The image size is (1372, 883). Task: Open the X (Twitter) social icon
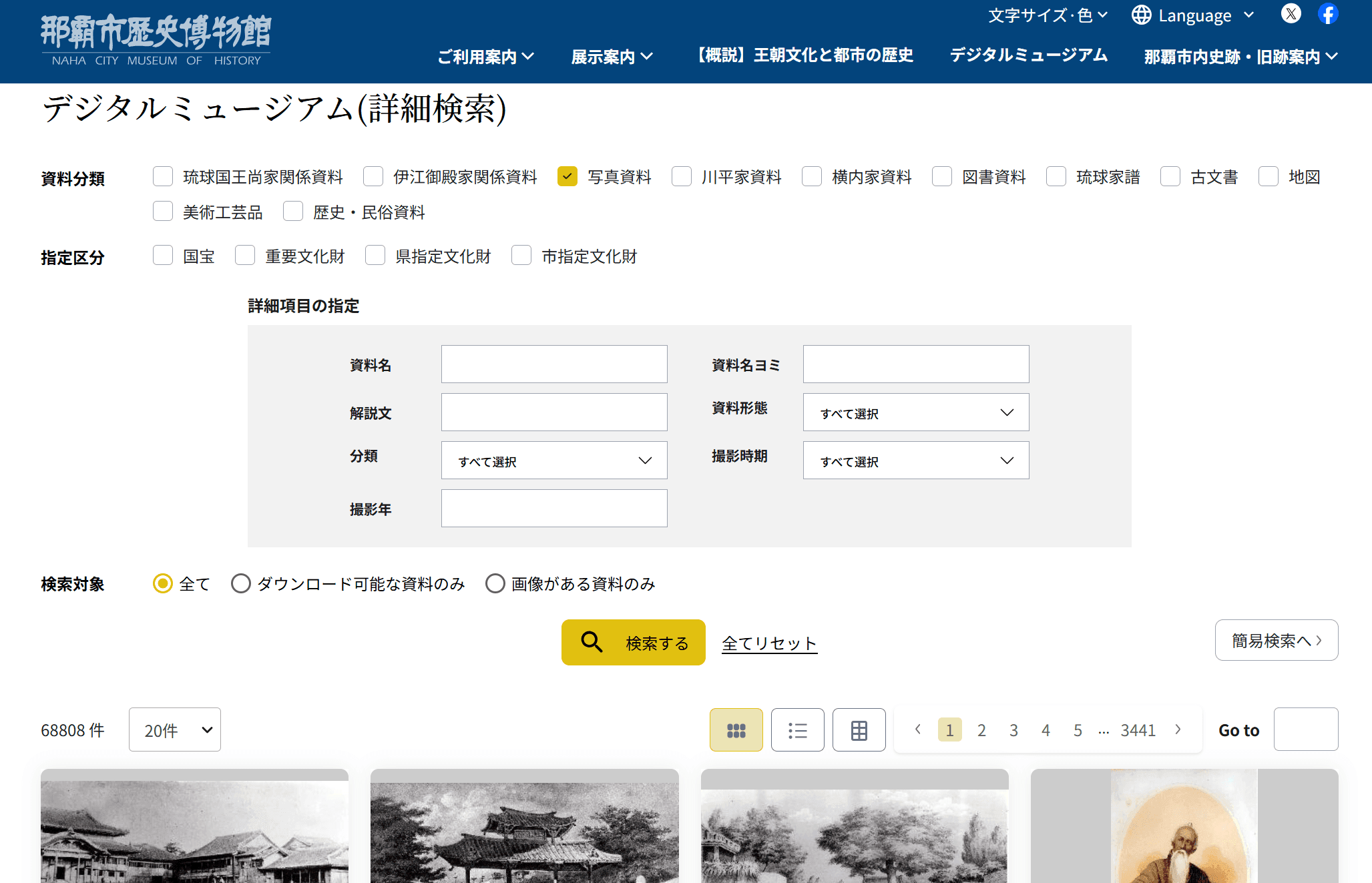tap(1291, 13)
